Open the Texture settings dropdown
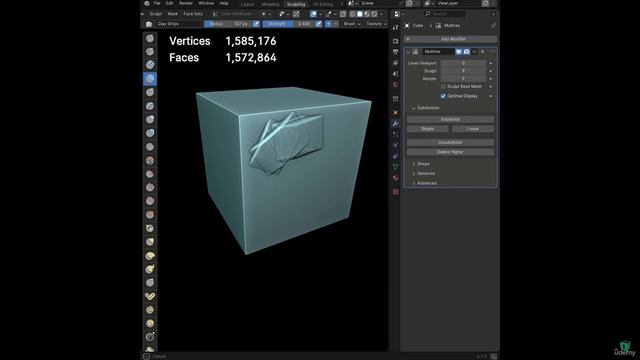The image size is (640, 360). point(376,24)
